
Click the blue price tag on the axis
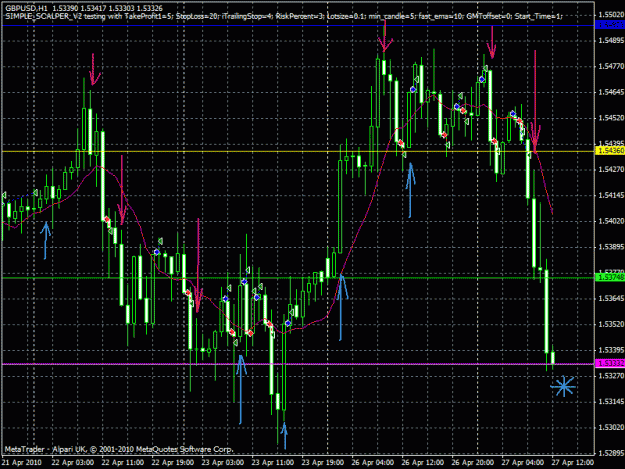(610, 25)
